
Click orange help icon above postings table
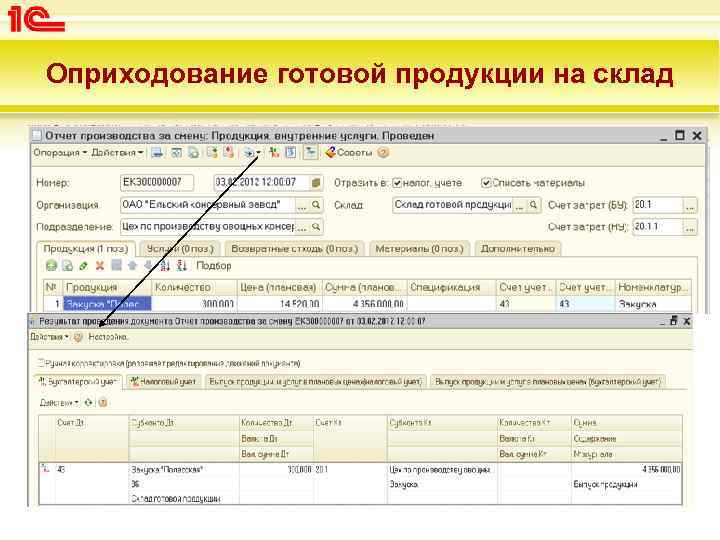(103, 403)
